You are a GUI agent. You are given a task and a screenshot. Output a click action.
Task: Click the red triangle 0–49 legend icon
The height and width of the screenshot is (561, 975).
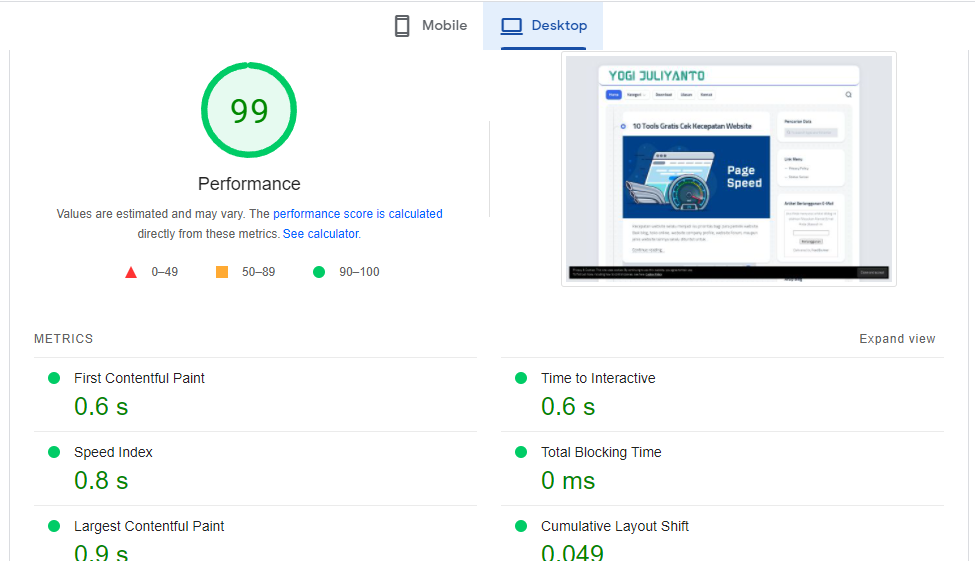pyautogui.click(x=131, y=272)
